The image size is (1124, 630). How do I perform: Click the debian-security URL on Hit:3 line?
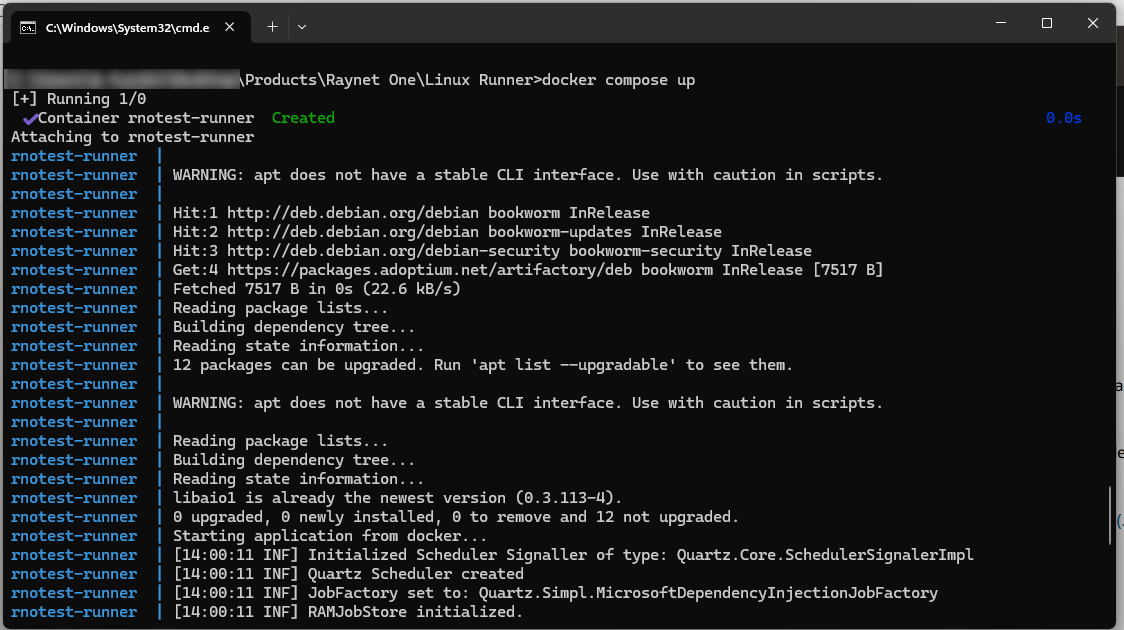pyautogui.click(x=402, y=251)
